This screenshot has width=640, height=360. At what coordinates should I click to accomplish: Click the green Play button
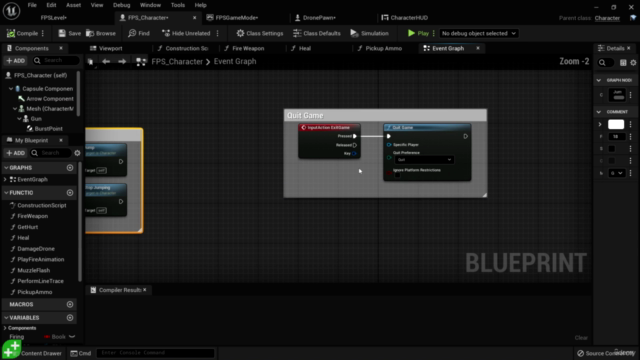coord(418,33)
